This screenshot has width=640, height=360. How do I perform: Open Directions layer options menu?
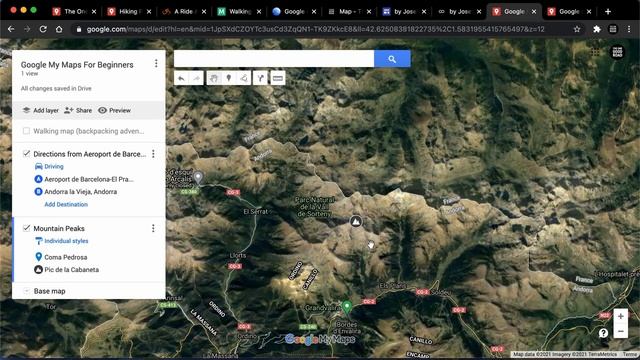(x=153, y=154)
